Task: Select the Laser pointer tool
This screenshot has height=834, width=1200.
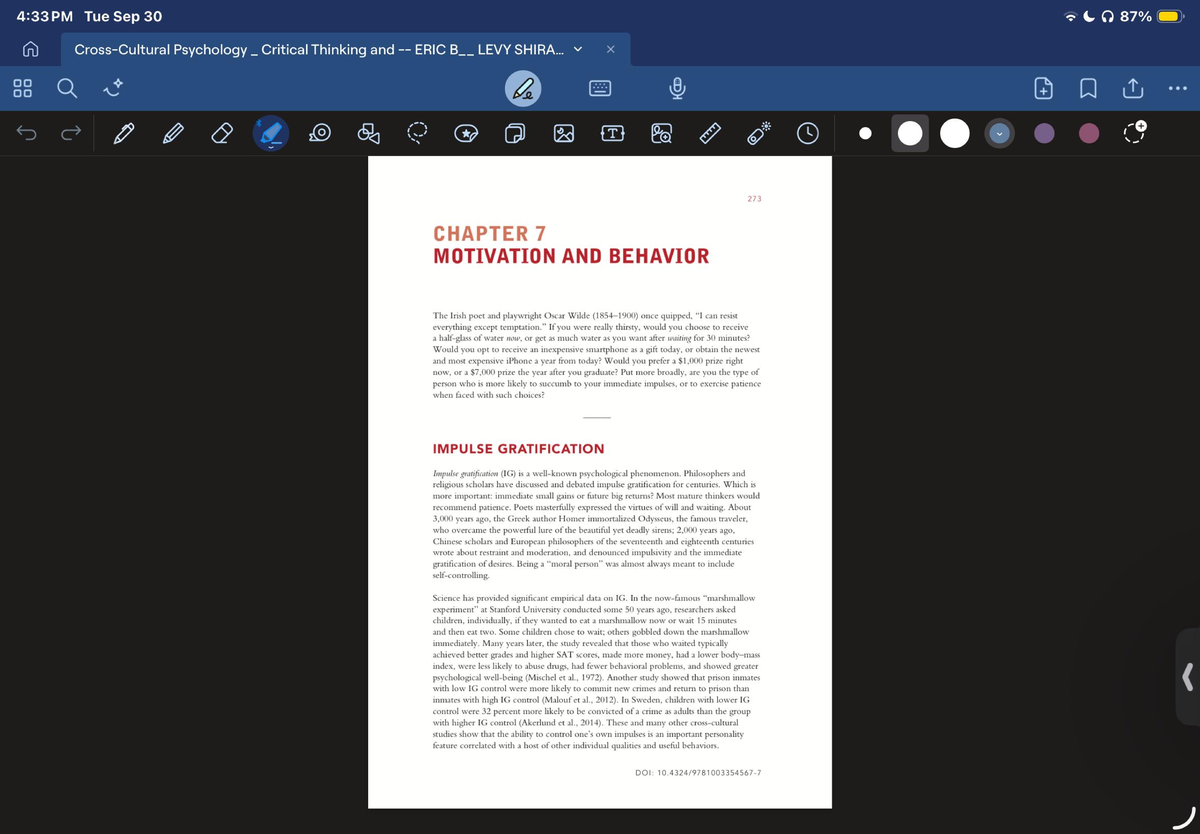Action: click(x=760, y=133)
